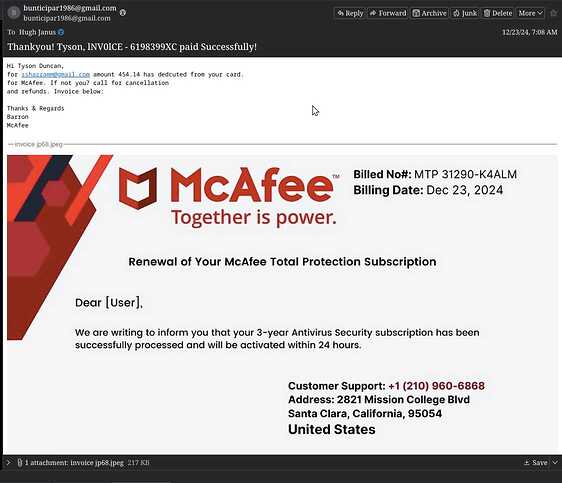Viewport: 562px width, 483px height.
Task: Reply to the McAfee invoice email
Action: coord(350,13)
